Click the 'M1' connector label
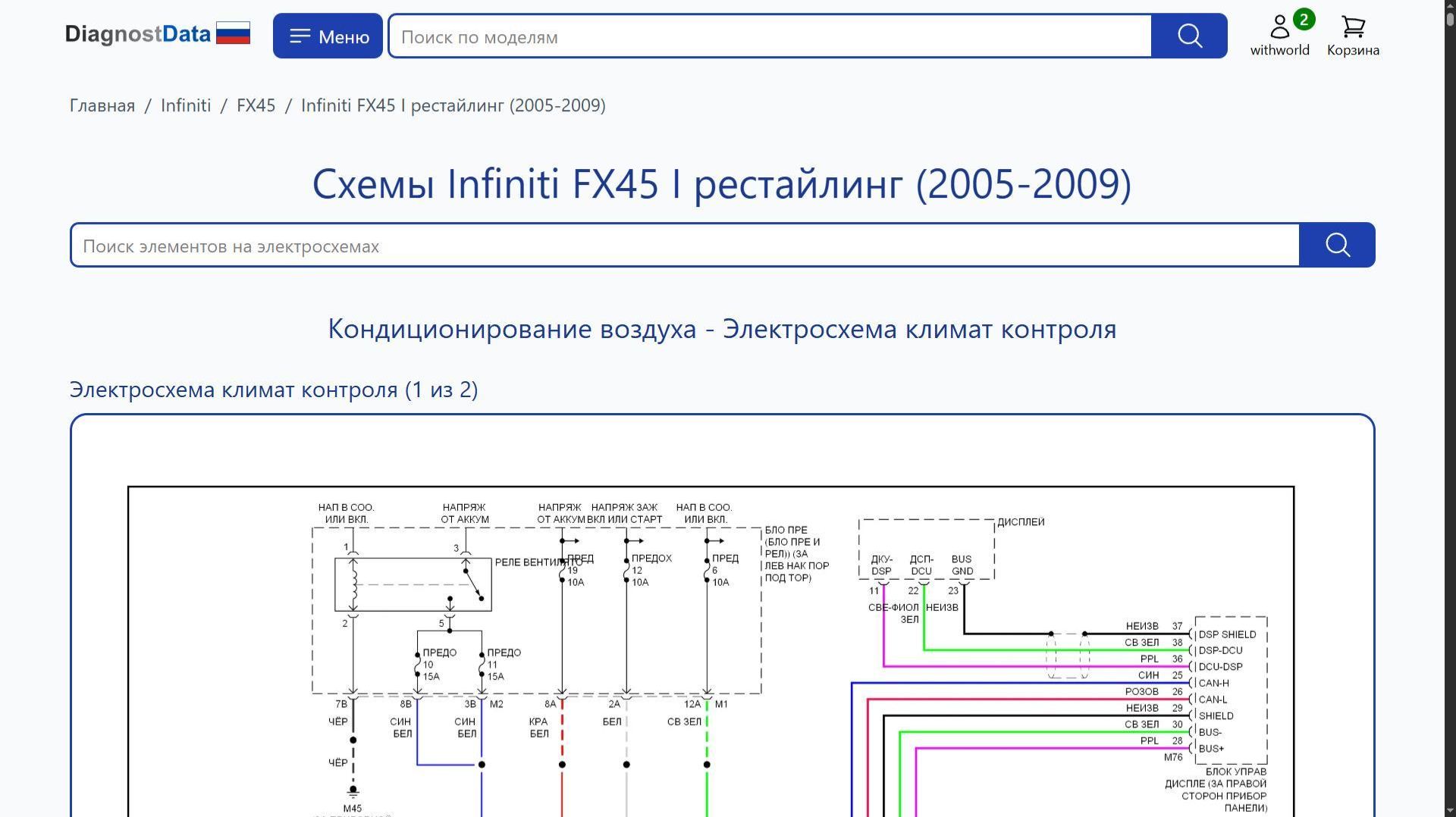 tap(721, 704)
